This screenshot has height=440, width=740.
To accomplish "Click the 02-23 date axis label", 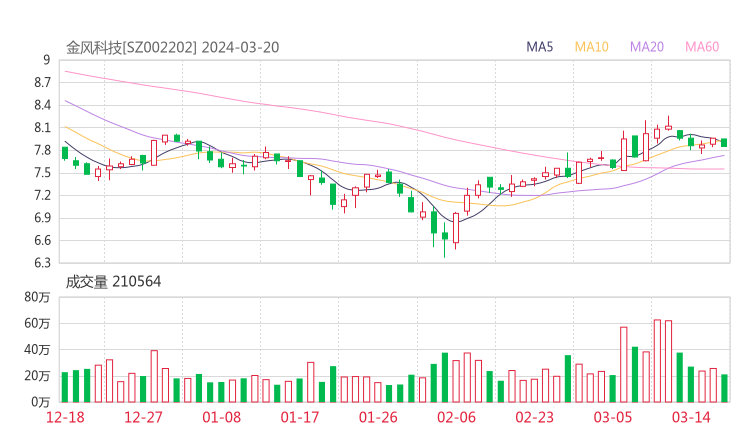I will 534,417.
